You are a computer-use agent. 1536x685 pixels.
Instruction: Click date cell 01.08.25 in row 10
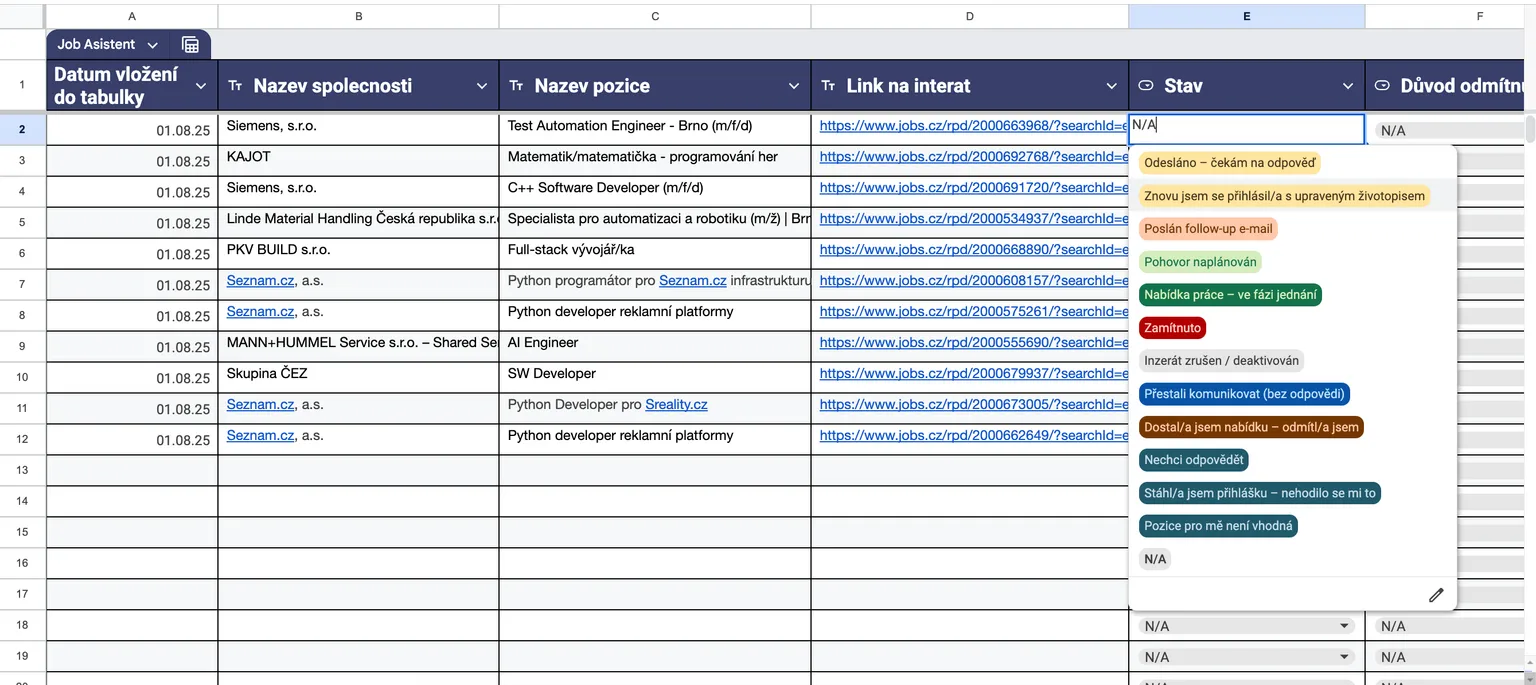tap(132, 377)
